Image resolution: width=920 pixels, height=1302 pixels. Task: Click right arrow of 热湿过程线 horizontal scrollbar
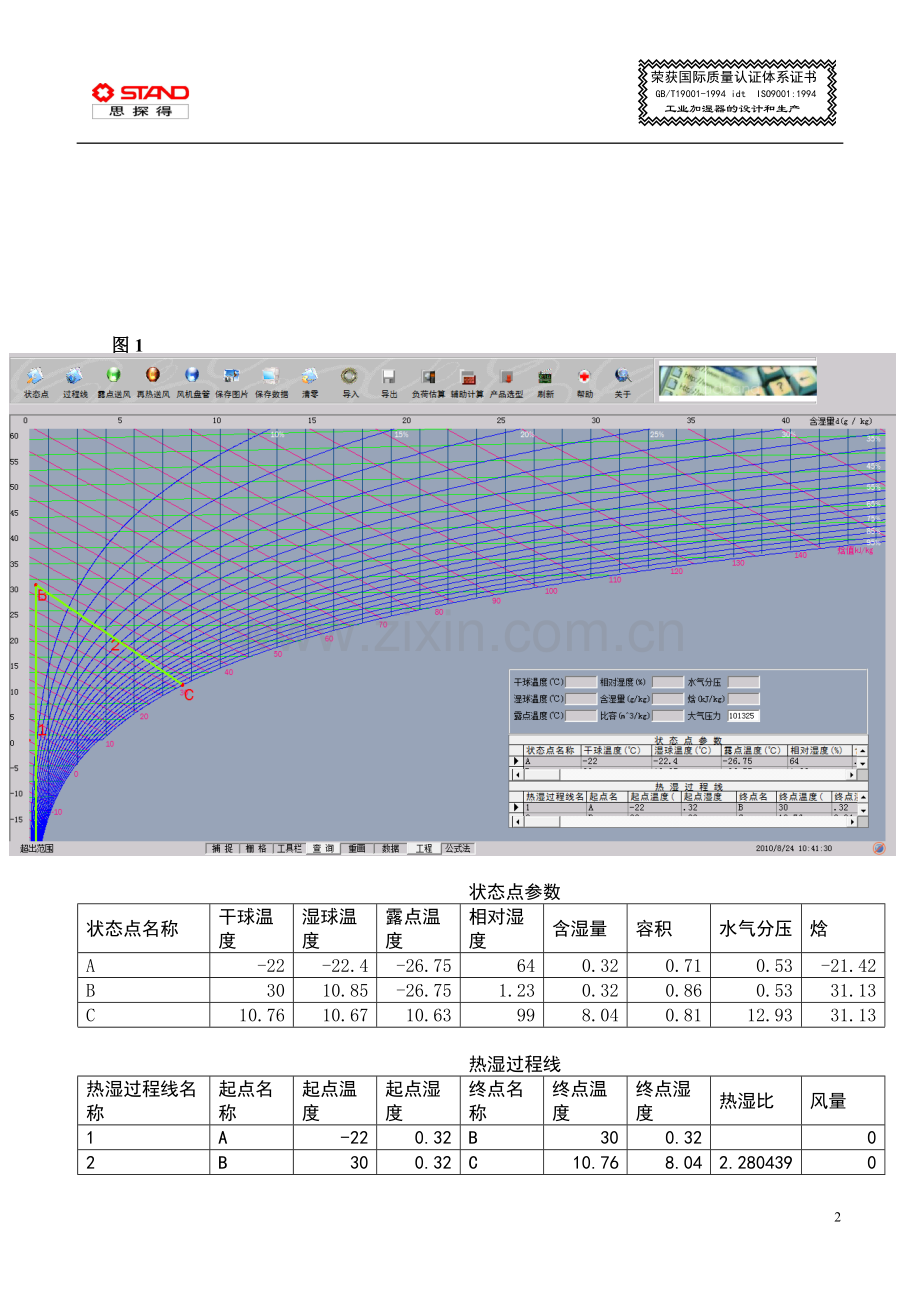(x=852, y=821)
